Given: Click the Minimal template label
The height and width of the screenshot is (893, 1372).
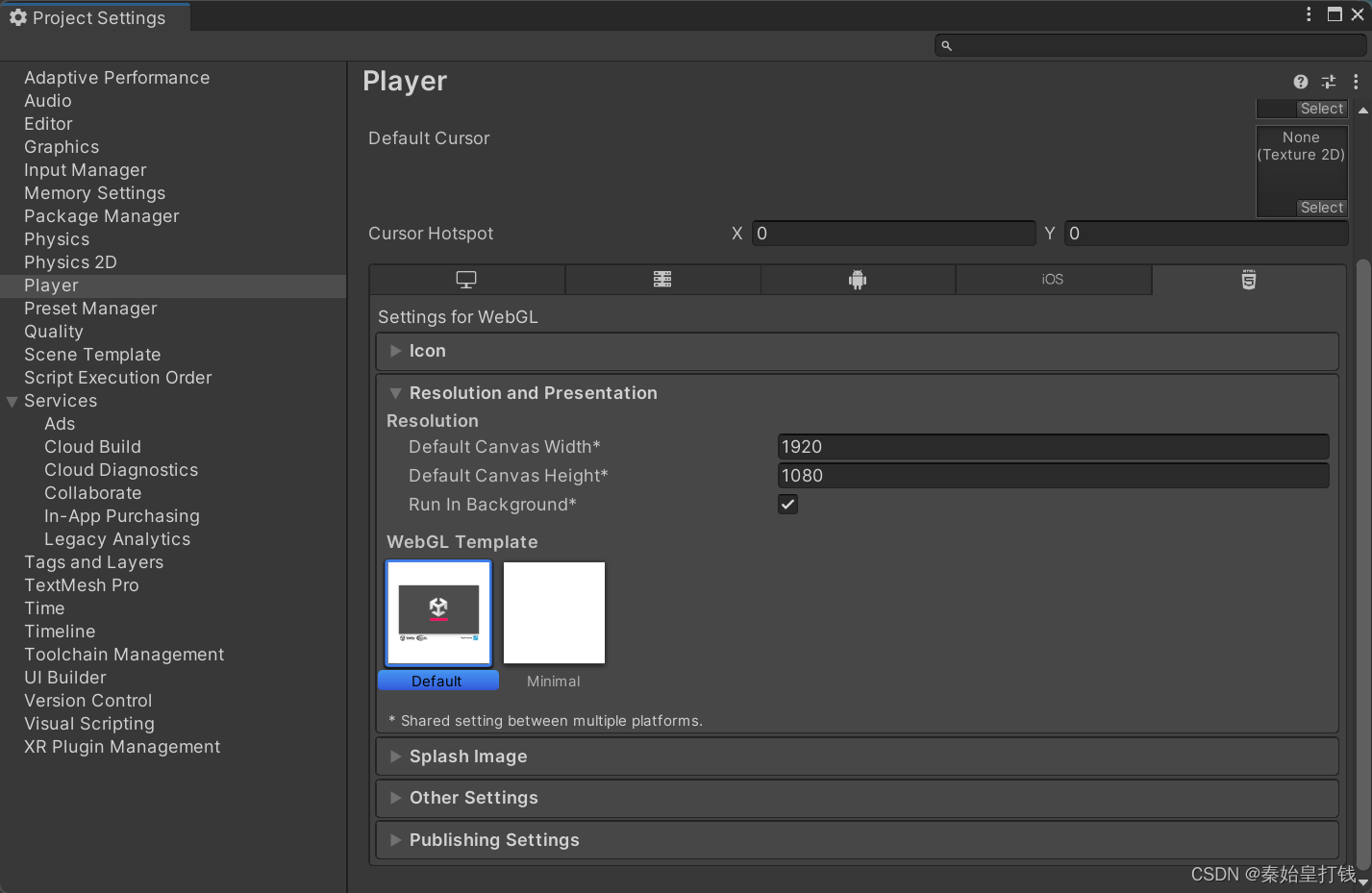Looking at the screenshot, I should tap(554, 681).
